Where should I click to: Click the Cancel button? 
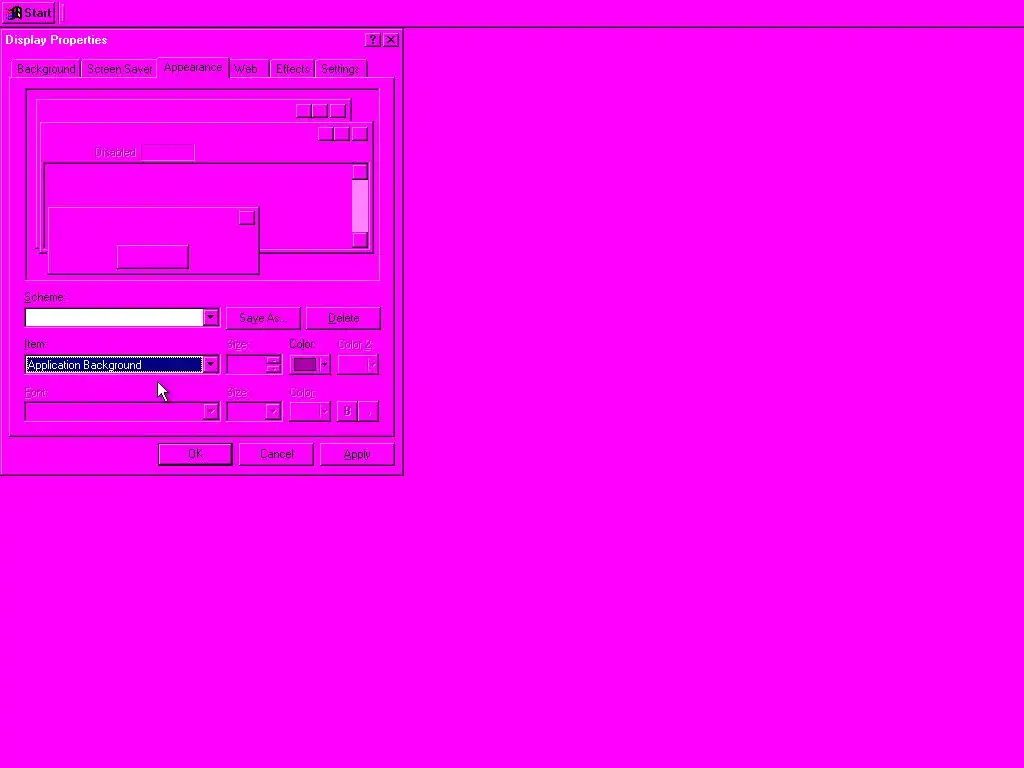[x=276, y=454]
